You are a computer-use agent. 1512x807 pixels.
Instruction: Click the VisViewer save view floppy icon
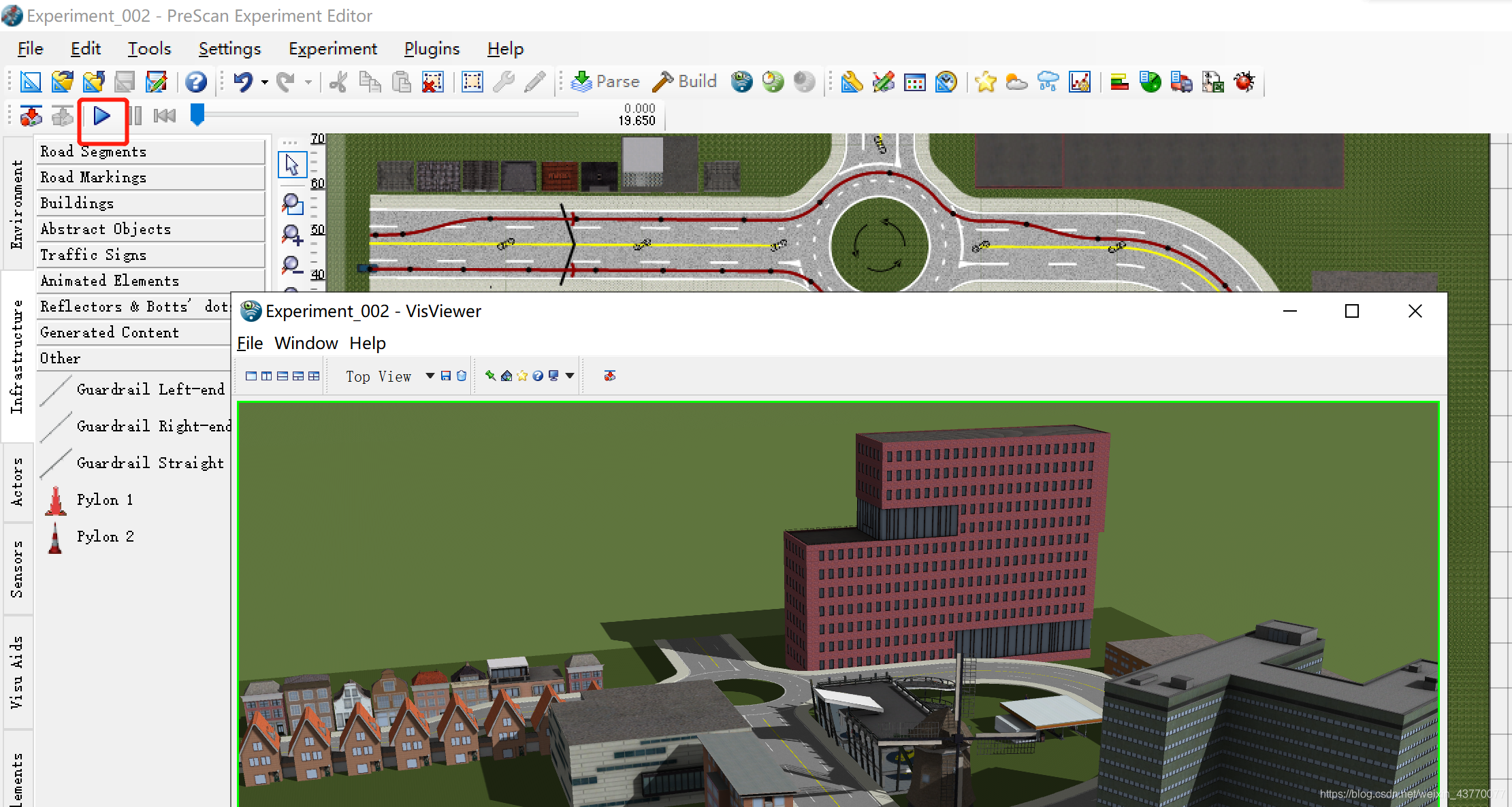coord(446,376)
